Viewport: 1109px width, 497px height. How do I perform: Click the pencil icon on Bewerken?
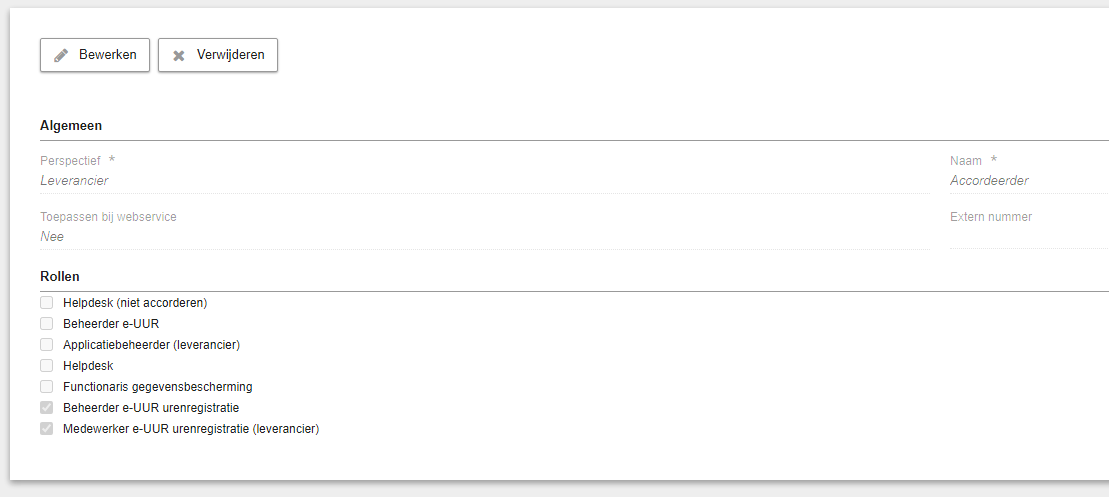coord(62,55)
